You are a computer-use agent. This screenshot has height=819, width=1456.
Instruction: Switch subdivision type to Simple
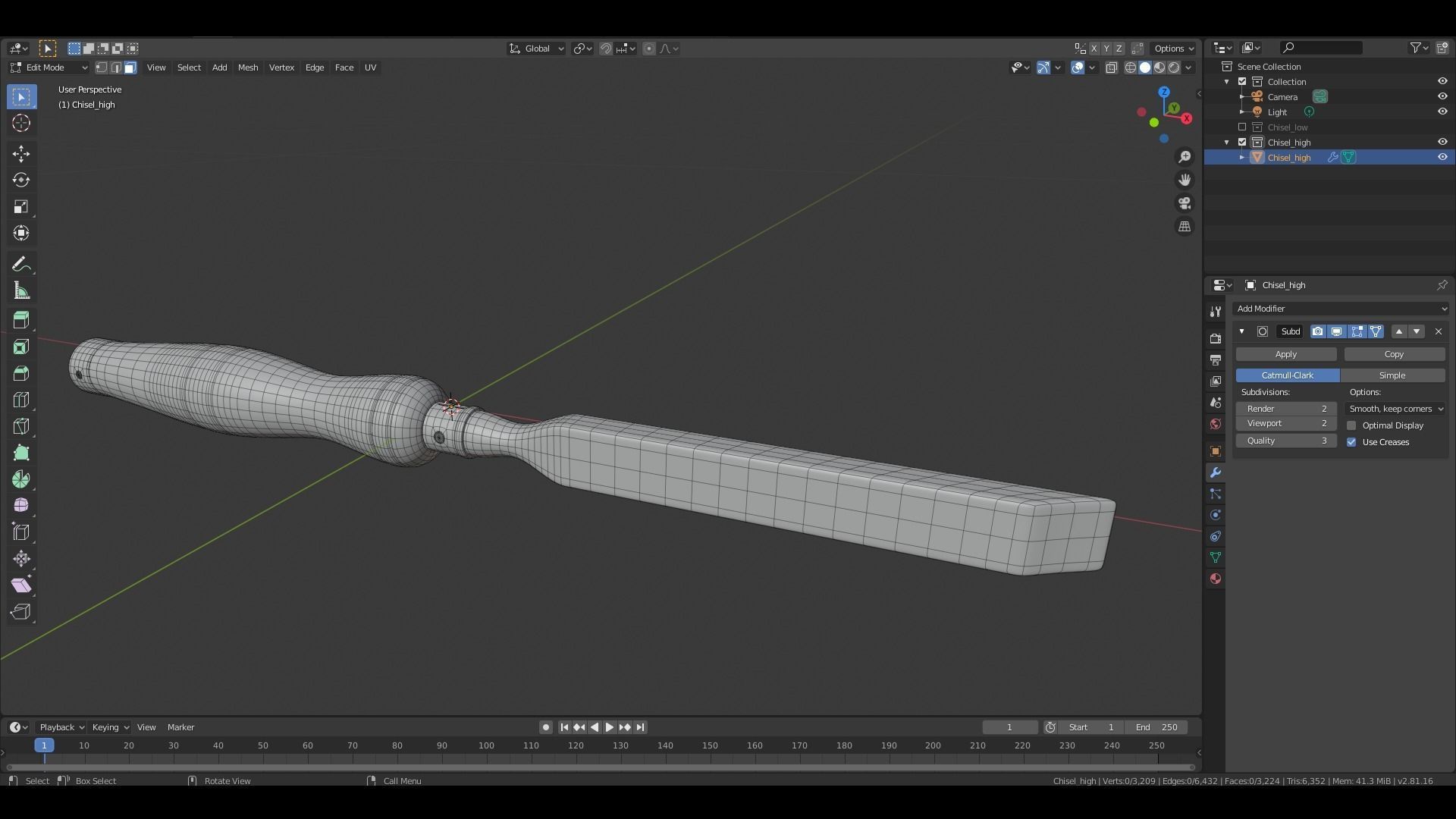pyautogui.click(x=1392, y=375)
